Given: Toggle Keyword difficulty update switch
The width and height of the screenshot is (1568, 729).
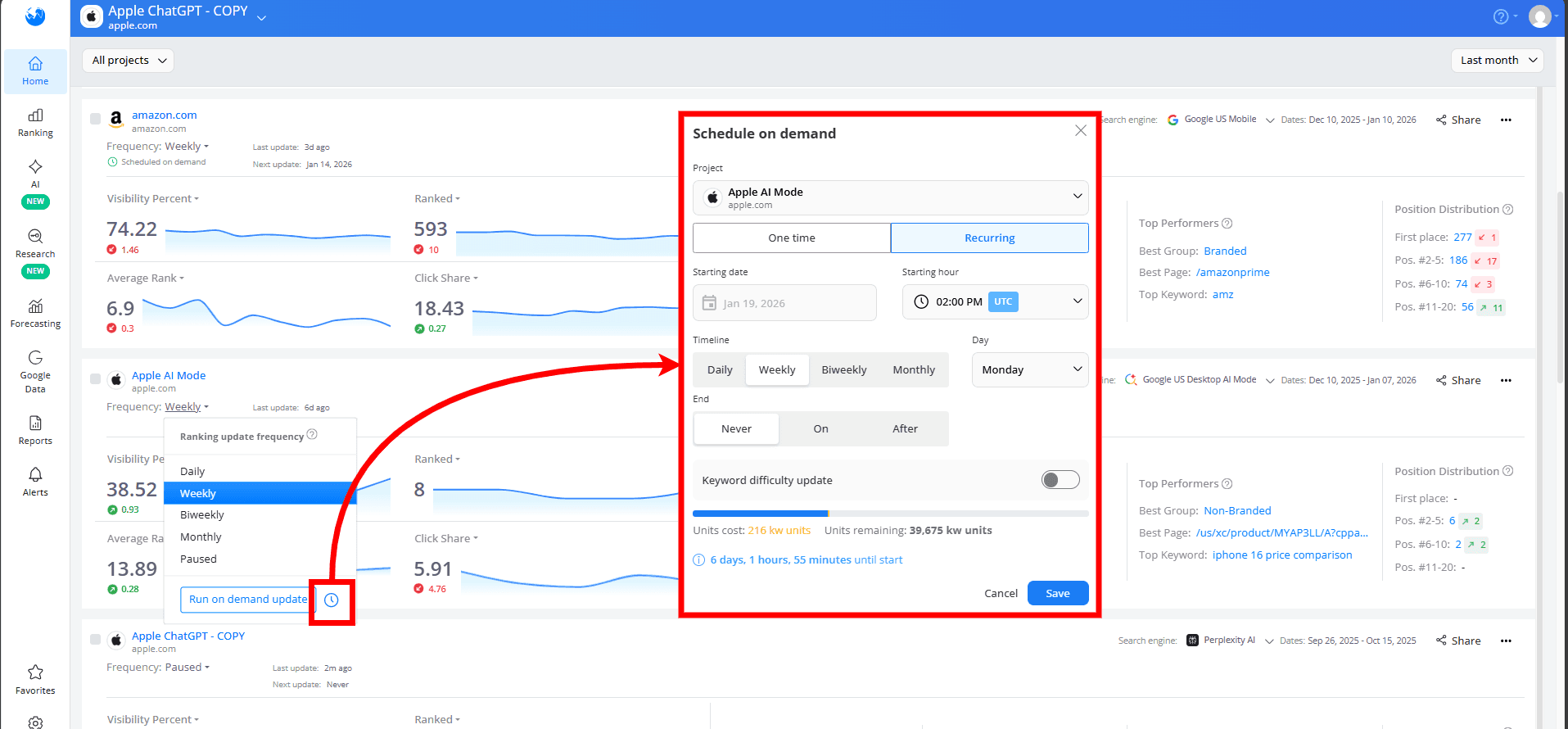Looking at the screenshot, I should pyautogui.click(x=1060, y=480).
